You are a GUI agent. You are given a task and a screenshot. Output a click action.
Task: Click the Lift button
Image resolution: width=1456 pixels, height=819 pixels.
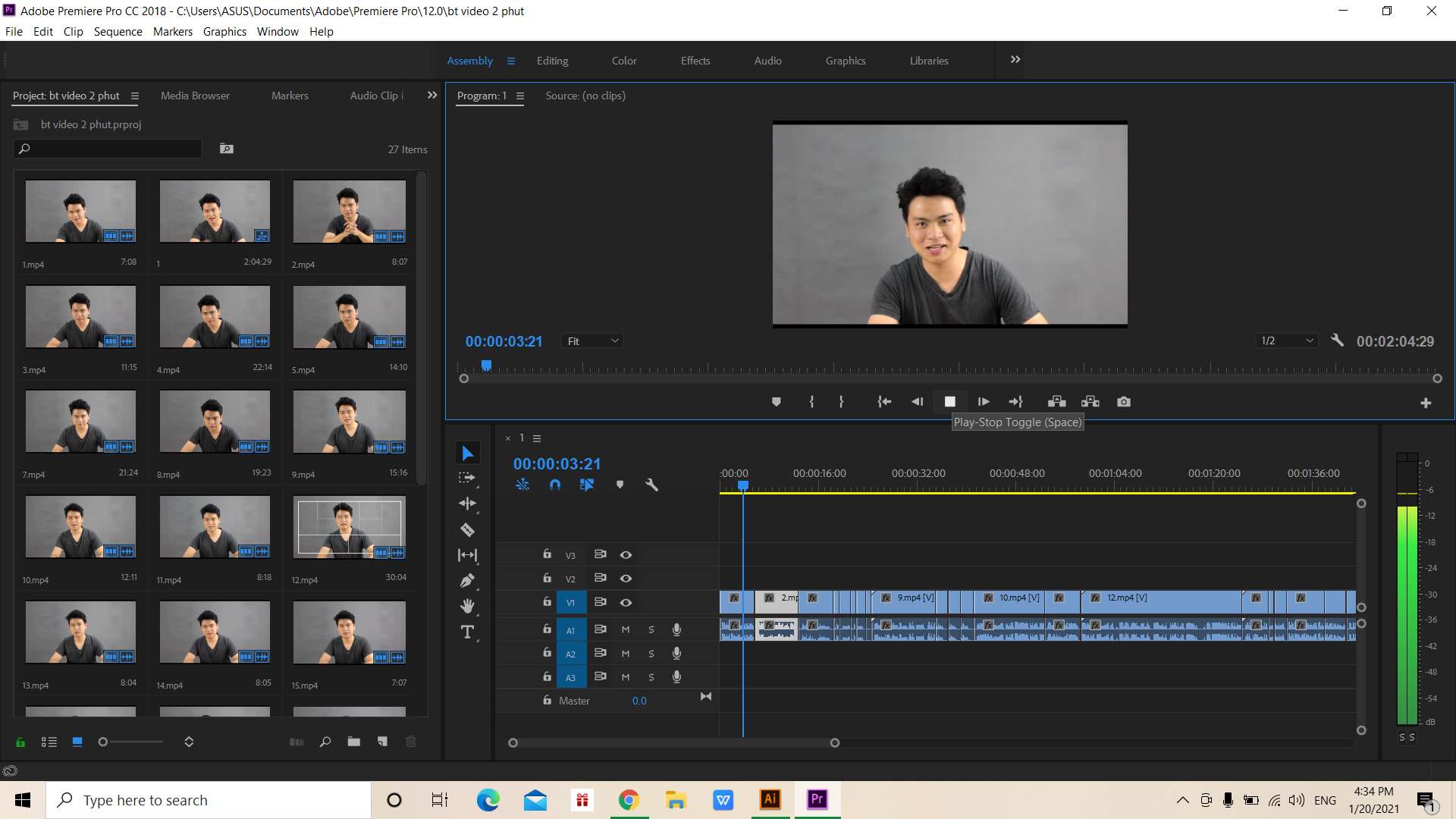point(1056,402)
